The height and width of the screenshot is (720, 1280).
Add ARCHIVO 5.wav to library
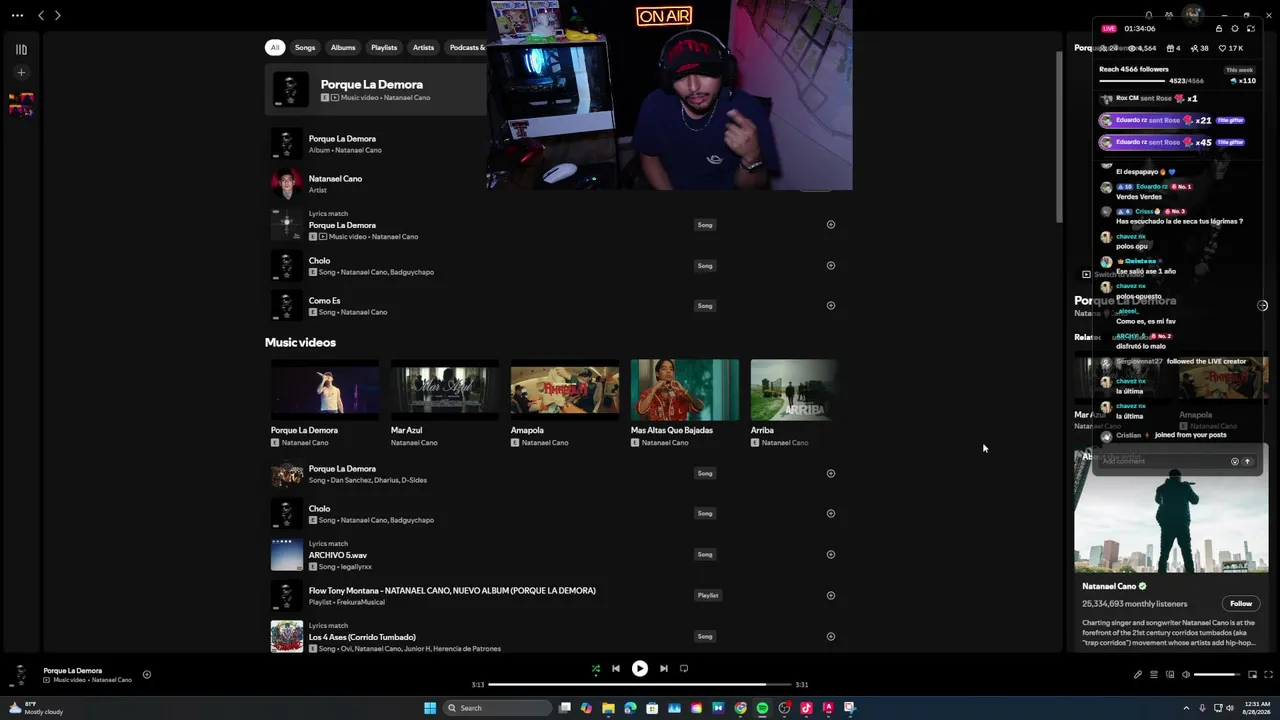[x=831, y=555]
